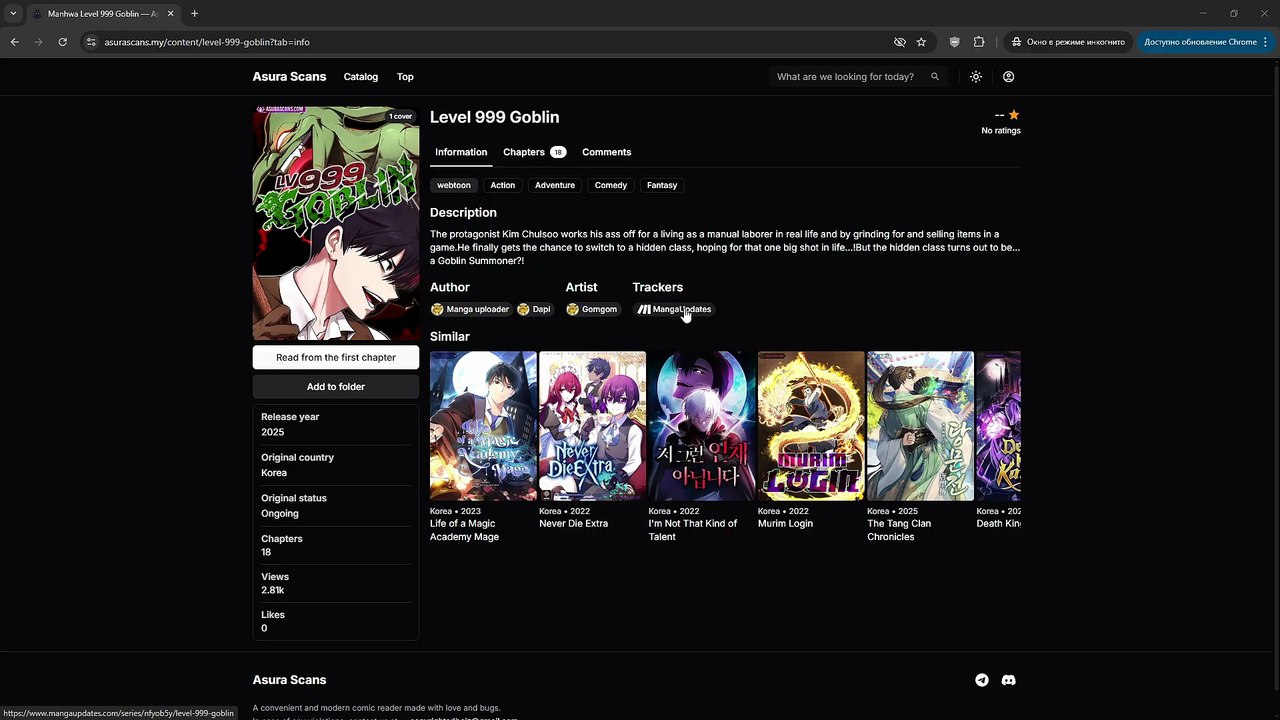Click the Murim Login title text
This screenshot has width=1280, height=720.
[x=785, y=524]
